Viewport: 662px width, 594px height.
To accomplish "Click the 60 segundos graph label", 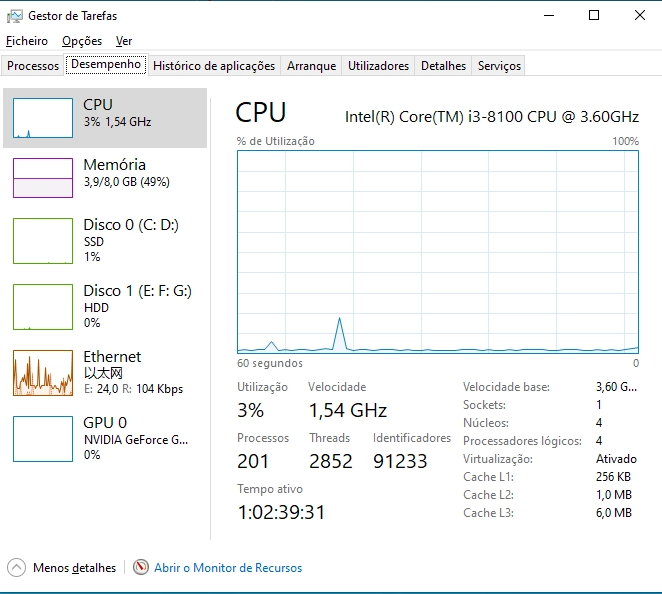I will (270, 363).
